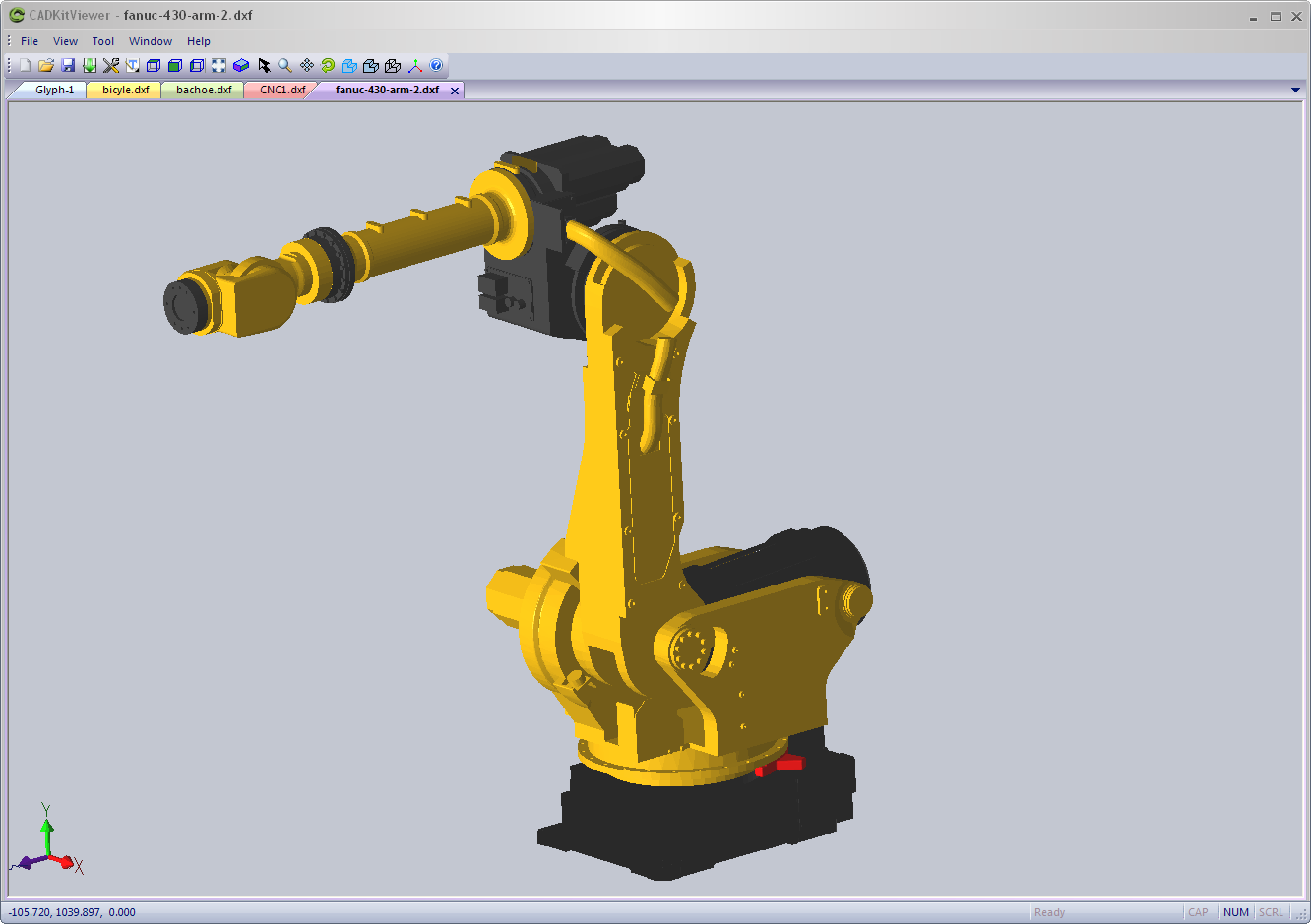This screenshot has height=924, width=1311.
Task: Select the wireframe display mode icon
Action: click(x=153, y=65)
